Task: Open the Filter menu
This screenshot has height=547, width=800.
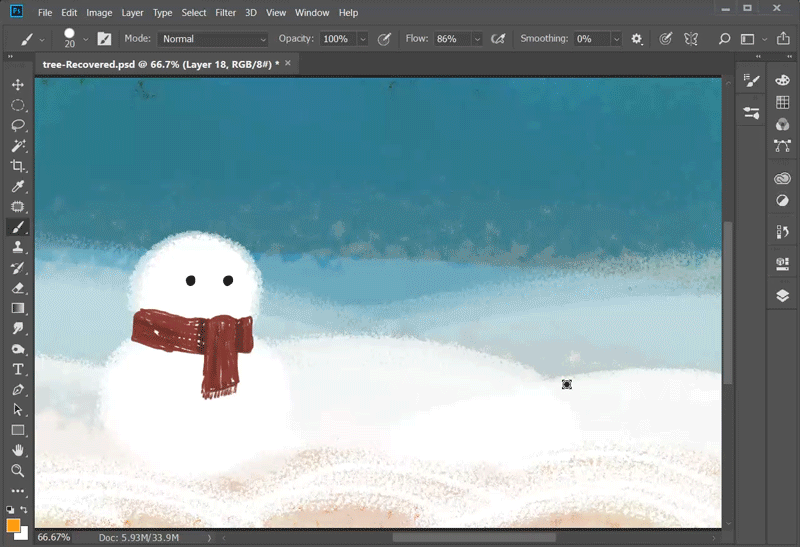Action: tap(225, 13)
